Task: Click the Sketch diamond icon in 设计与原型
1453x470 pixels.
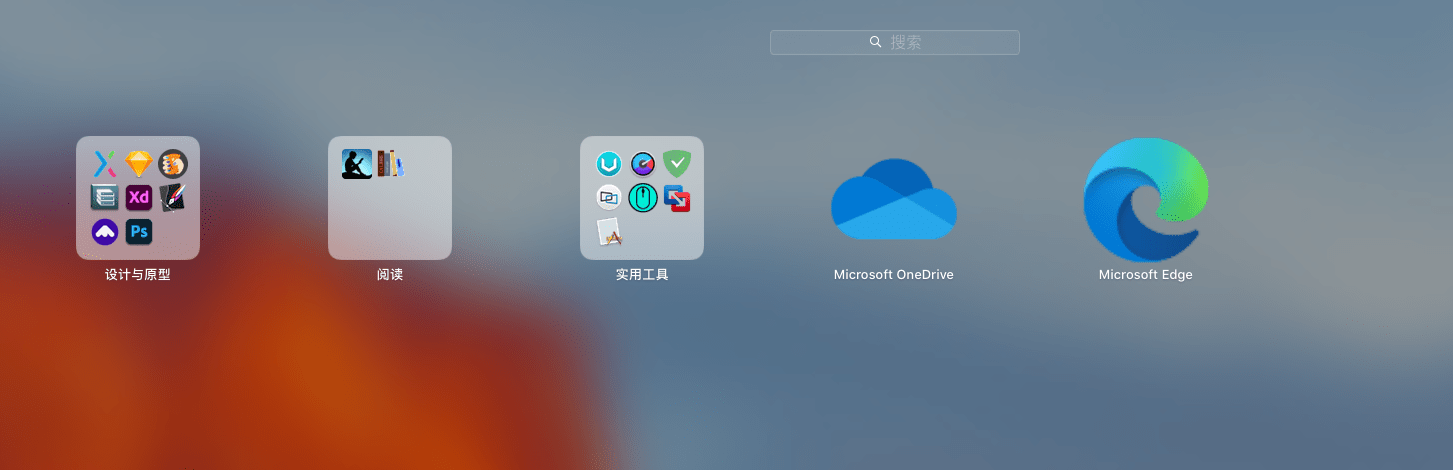Action: [x=139, y=164]
